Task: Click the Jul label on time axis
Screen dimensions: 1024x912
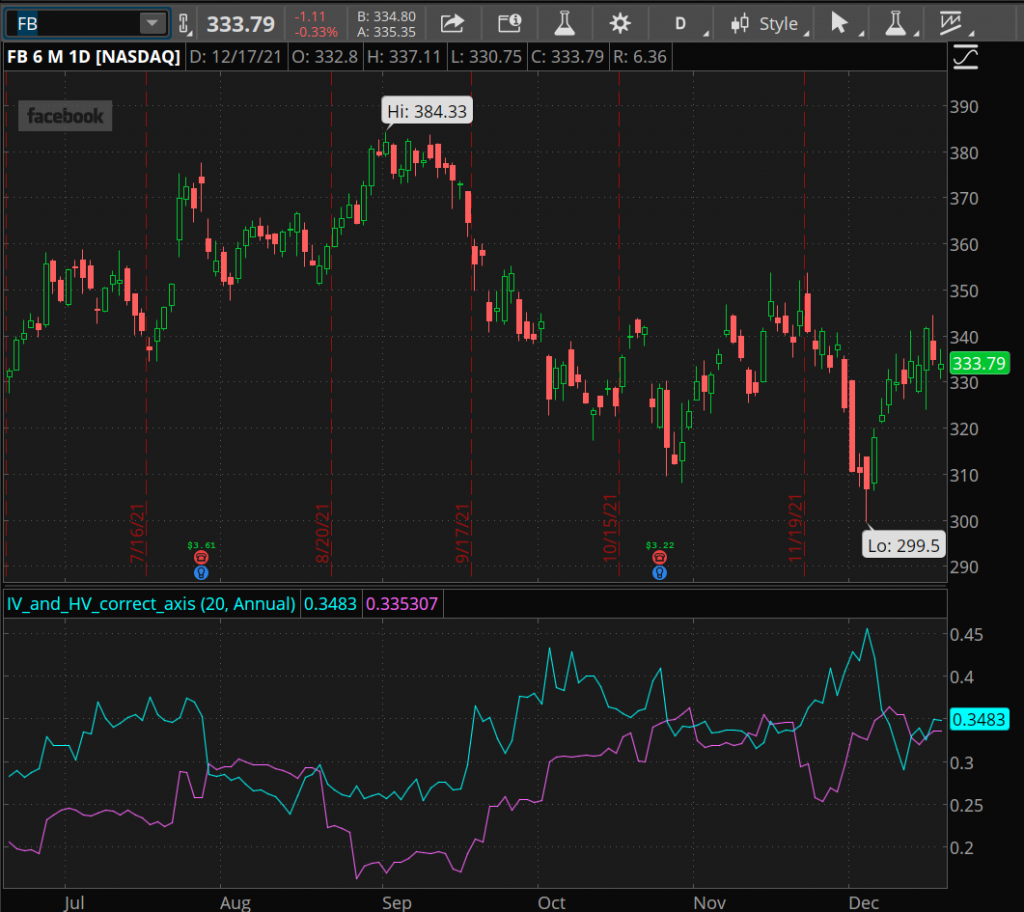Action: click(x=74, y=902)
